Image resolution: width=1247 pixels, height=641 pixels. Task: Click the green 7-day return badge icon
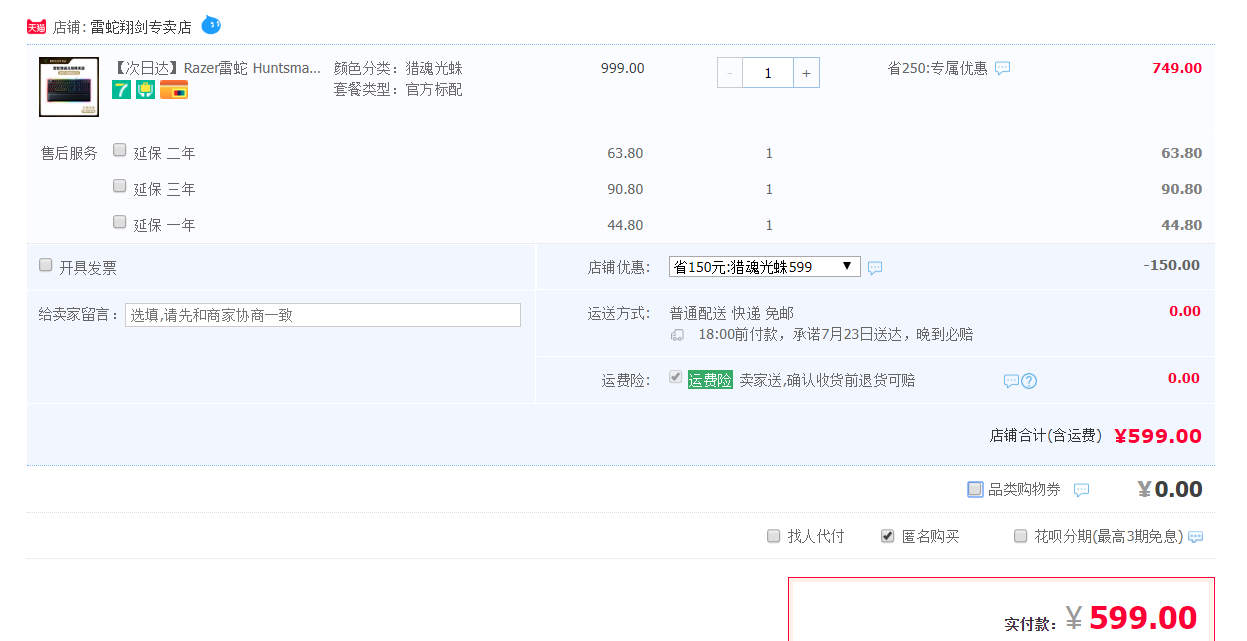pyautogui.click(x=122, y=90)
